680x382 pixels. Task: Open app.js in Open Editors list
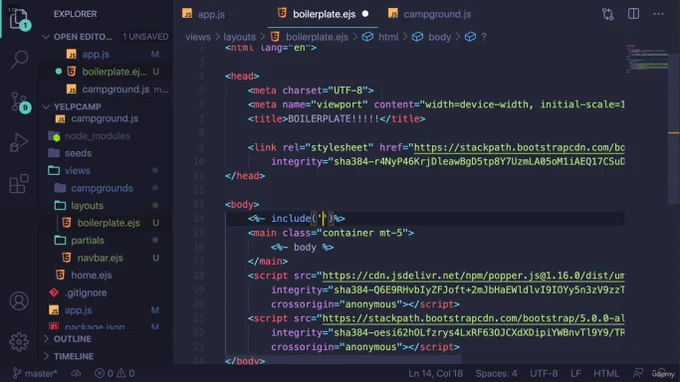(x=95, y=54)
